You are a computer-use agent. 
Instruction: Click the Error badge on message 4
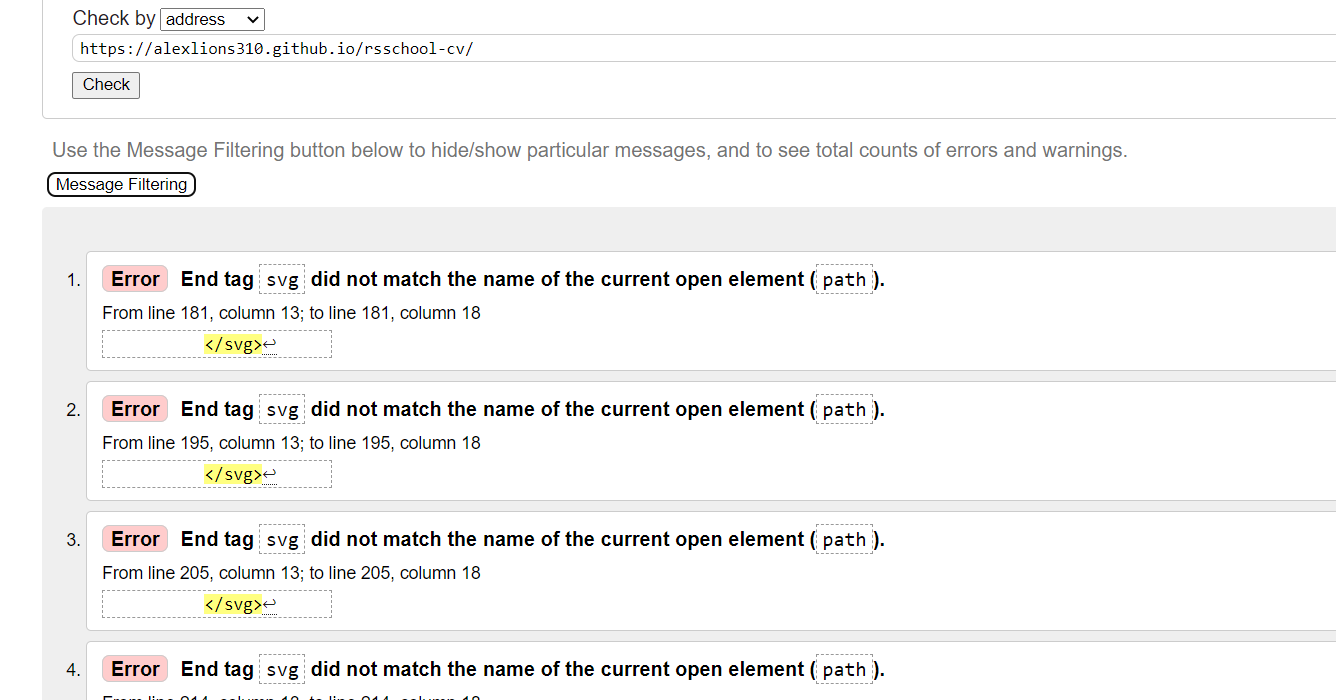tap(134, 668)
